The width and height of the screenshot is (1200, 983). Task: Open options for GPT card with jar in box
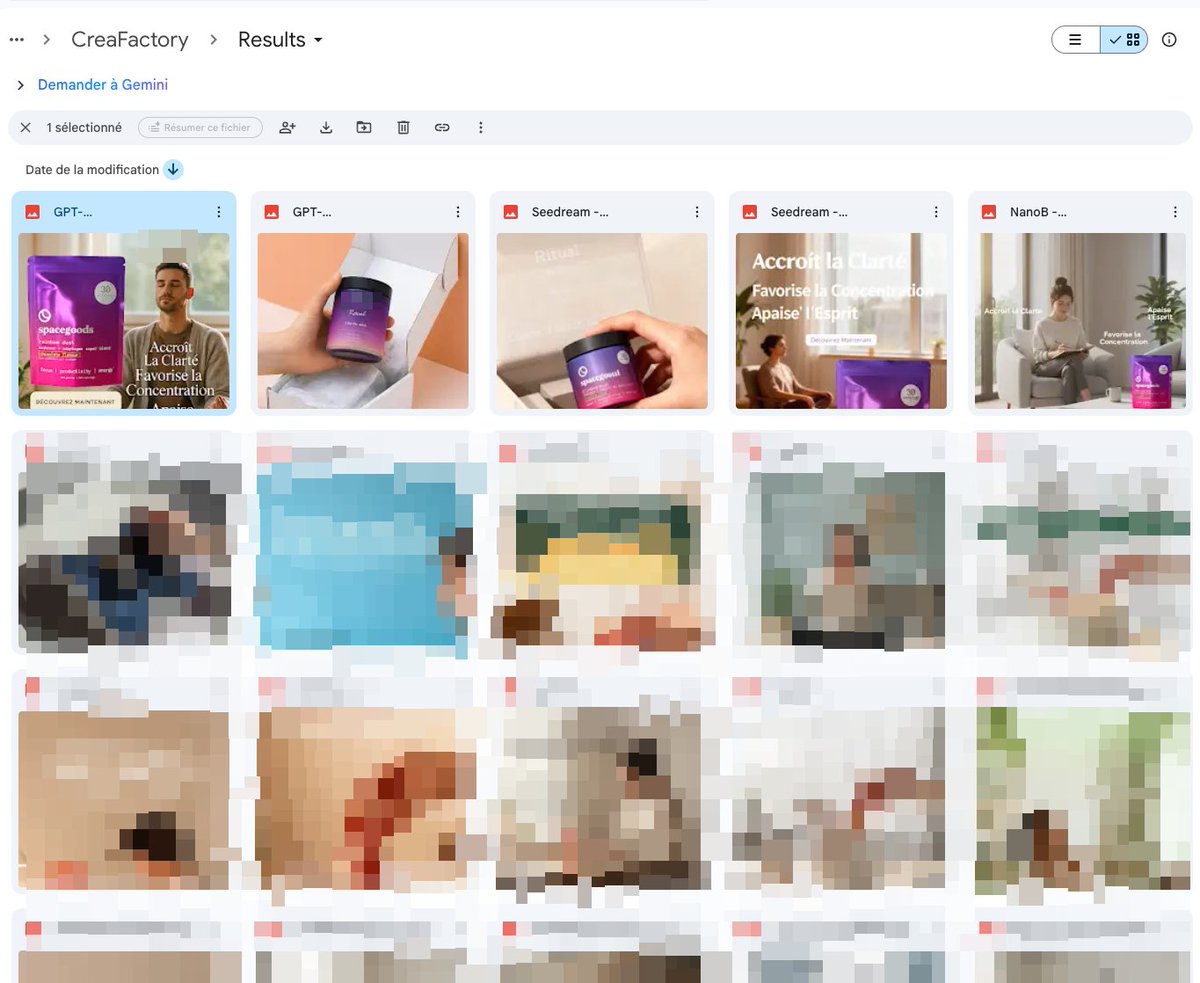tap(458, 212)
